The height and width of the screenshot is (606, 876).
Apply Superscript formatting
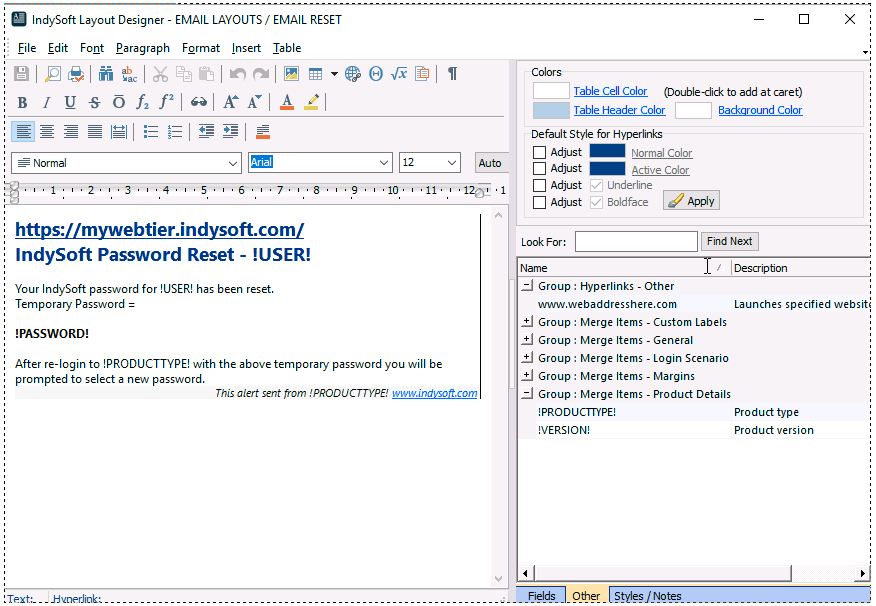(x=166, y=102)
